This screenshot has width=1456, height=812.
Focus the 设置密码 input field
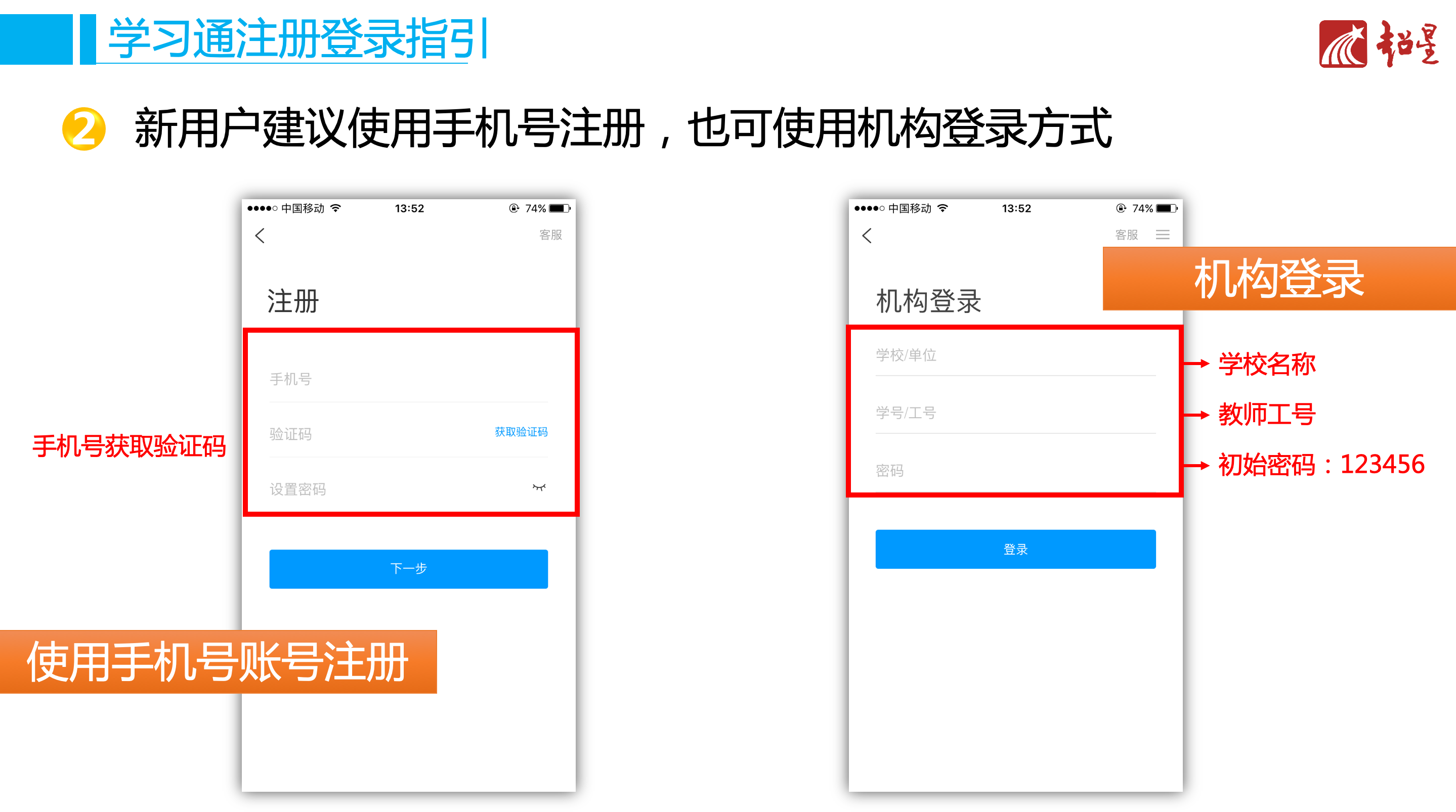(x=396, y=489)
